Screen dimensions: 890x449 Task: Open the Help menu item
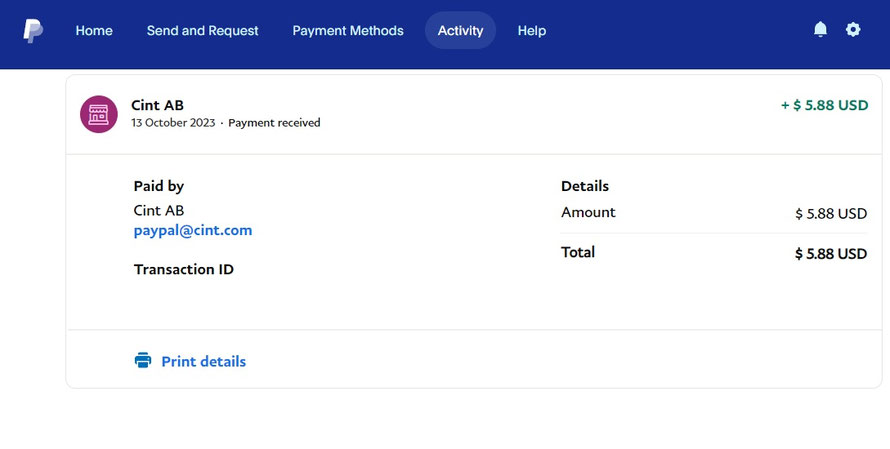pyautogui.click(x=532, y=31)
